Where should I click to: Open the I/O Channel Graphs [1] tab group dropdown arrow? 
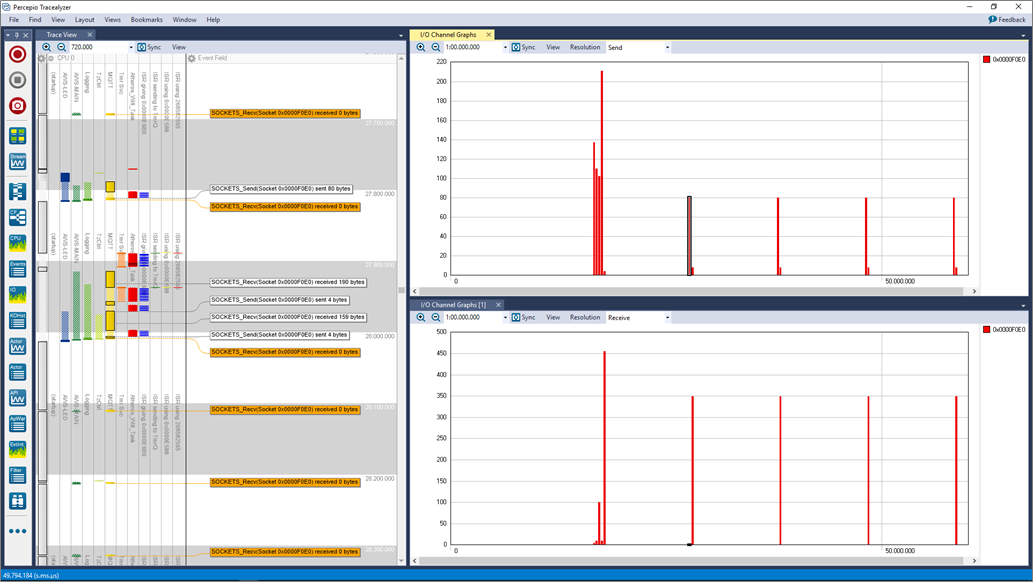1023,306
